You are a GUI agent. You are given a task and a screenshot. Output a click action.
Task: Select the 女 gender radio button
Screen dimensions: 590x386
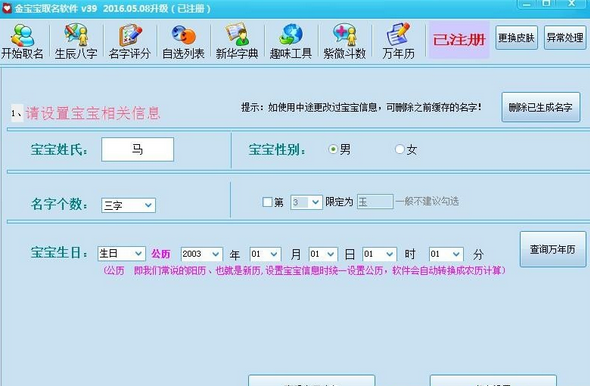click(399, 149)
